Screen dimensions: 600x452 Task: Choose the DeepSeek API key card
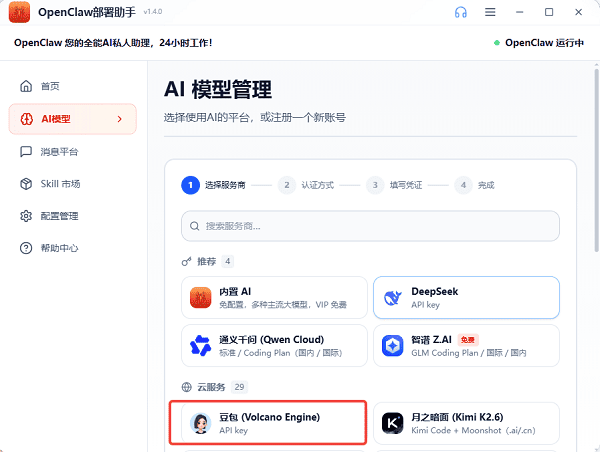point(466,297)
